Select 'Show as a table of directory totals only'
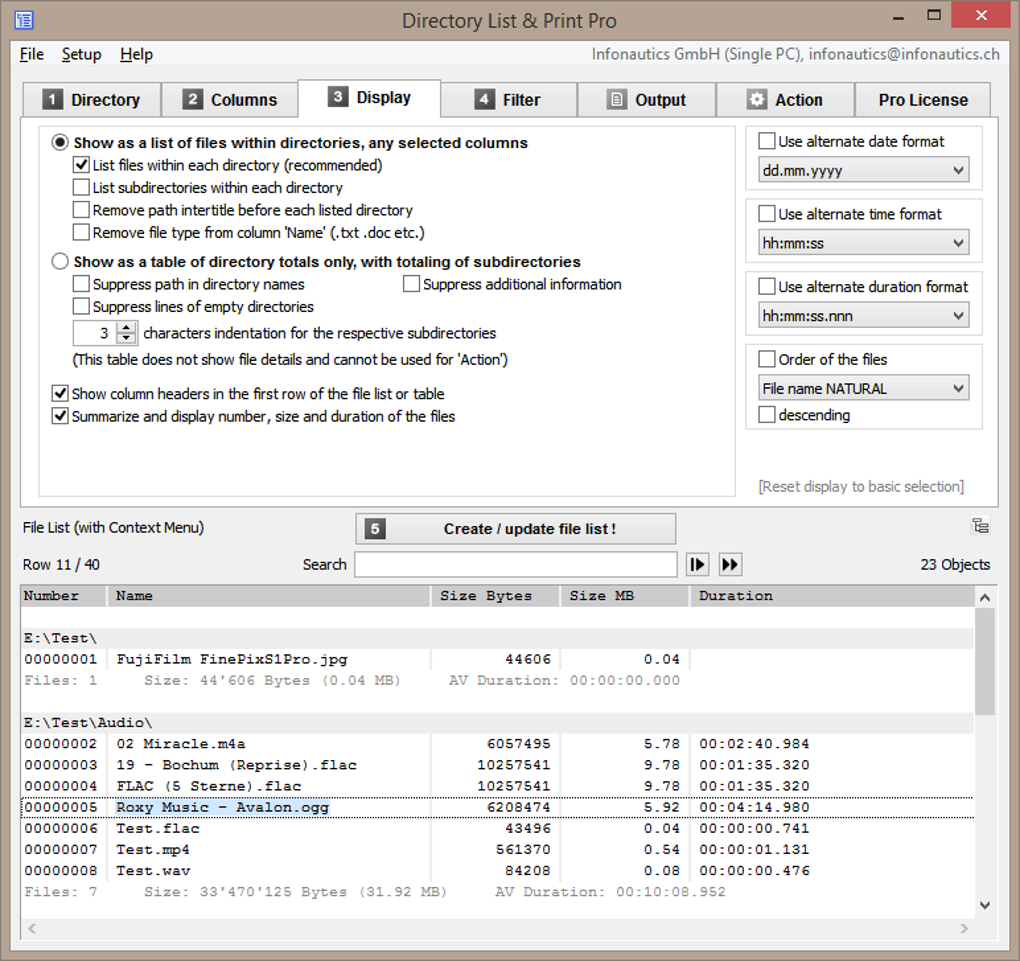 60,262
